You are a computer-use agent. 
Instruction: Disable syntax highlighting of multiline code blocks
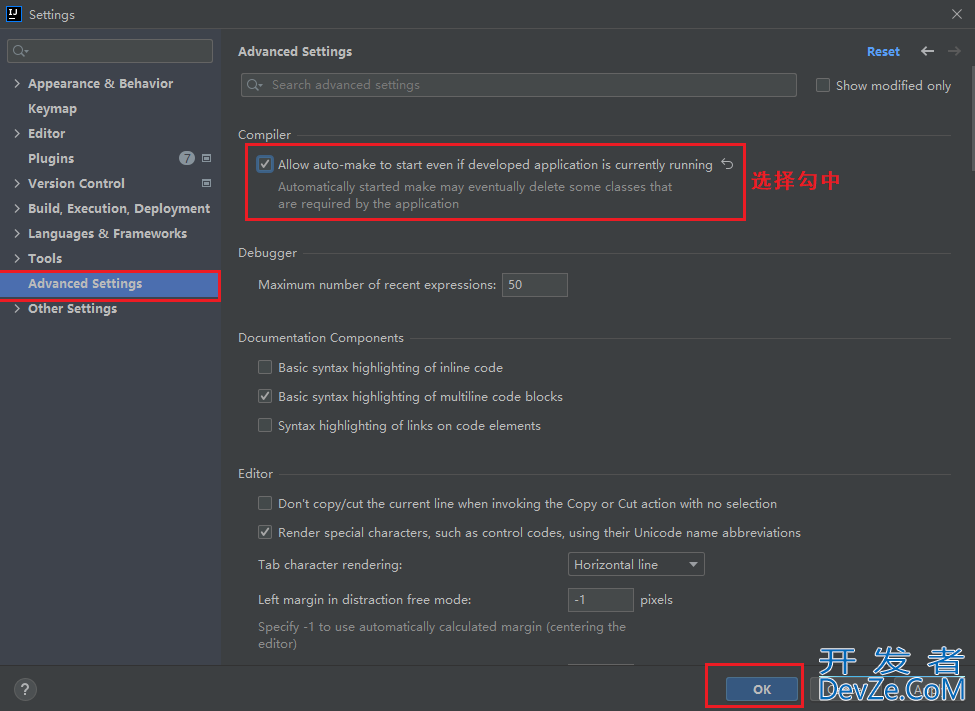click(265, 396)
